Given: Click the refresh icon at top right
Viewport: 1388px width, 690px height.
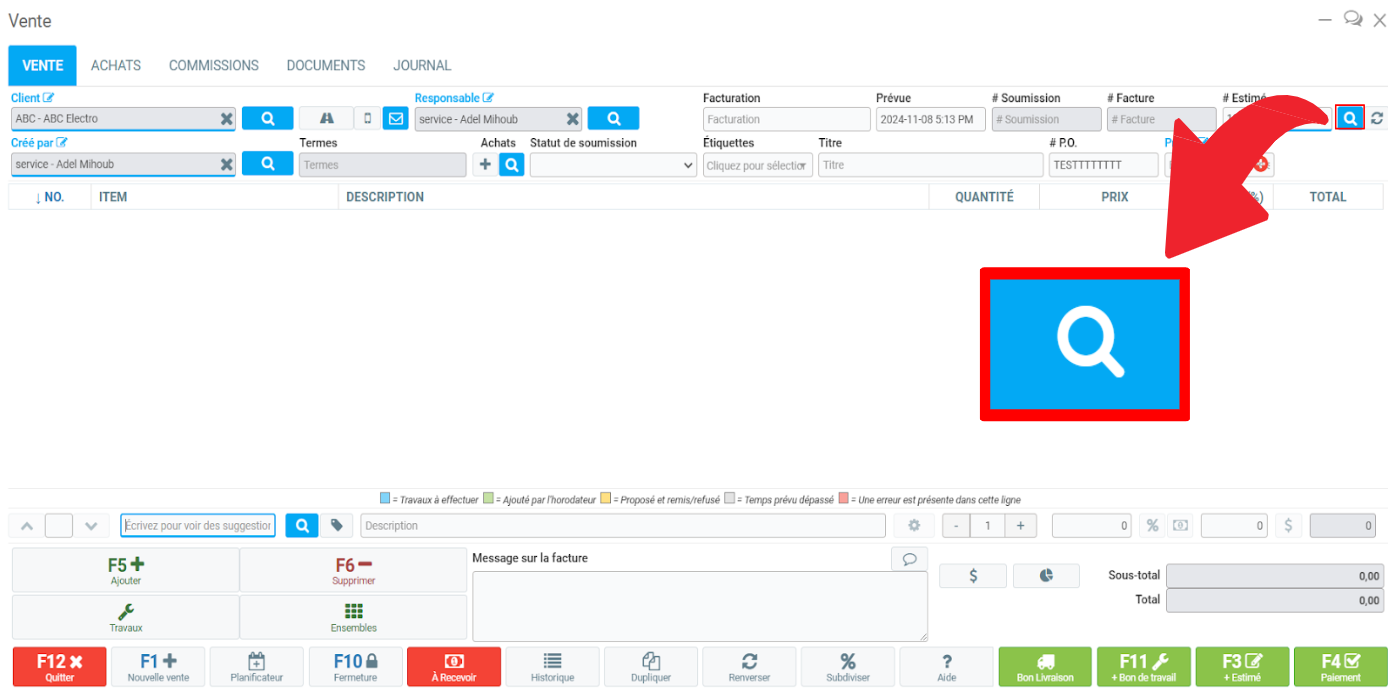Looking at the screenshot, I should (x=1377, y=119).
